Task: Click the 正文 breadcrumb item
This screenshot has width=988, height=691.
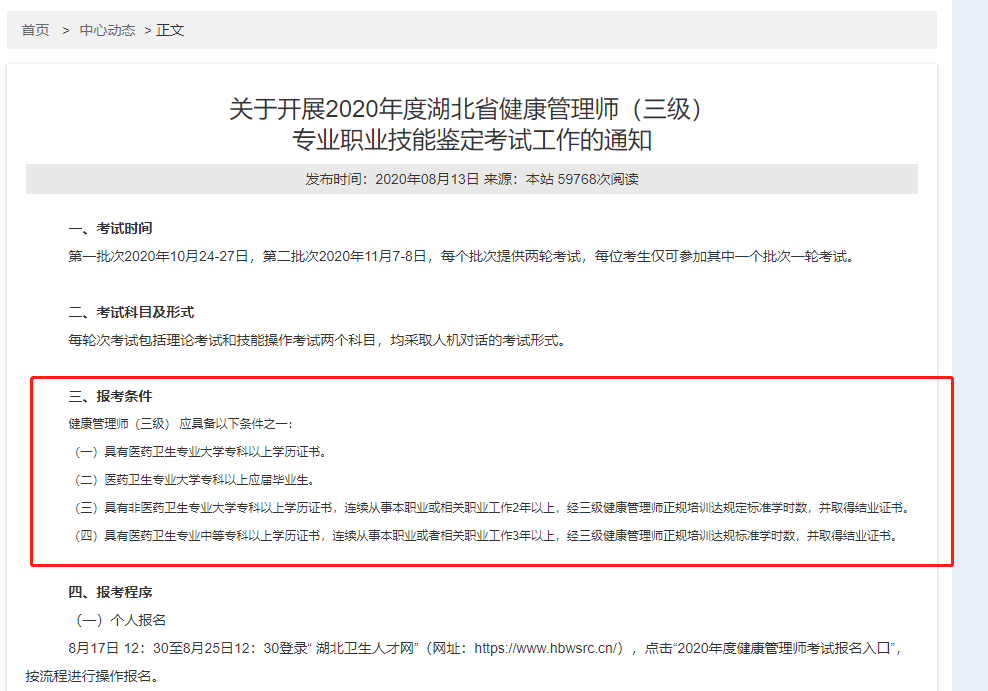Action: pos(170,30)
